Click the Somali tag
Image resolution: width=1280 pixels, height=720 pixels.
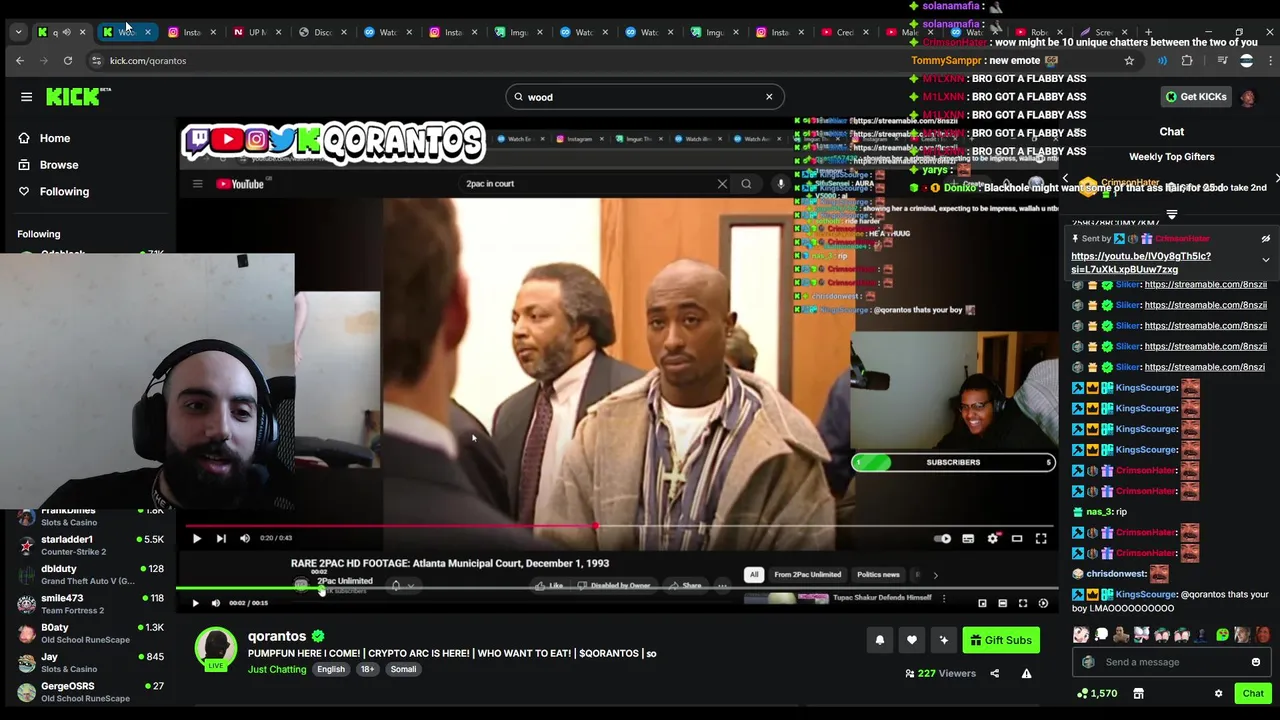[403, 669]
